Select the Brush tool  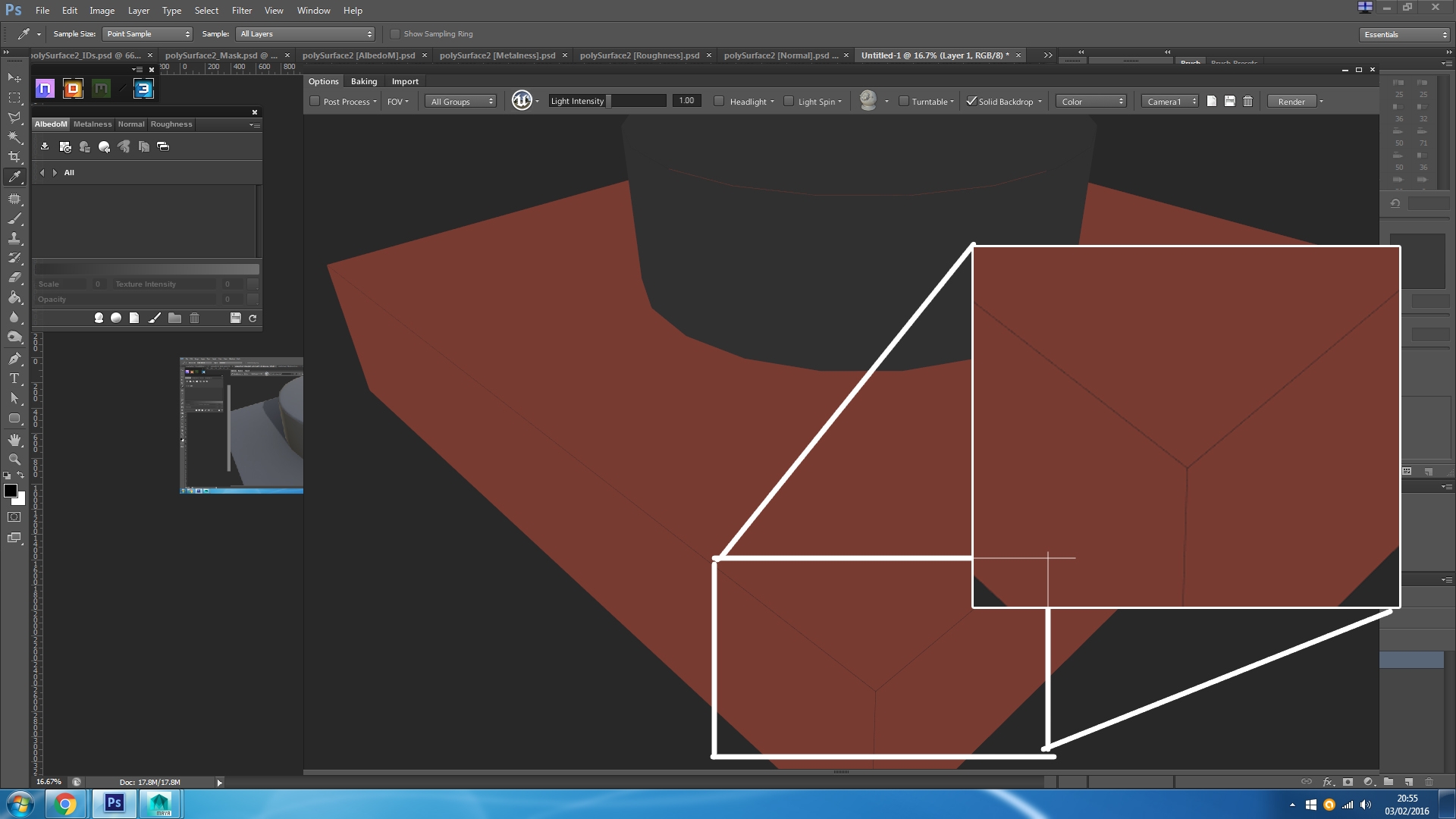(x=14, y=218)
